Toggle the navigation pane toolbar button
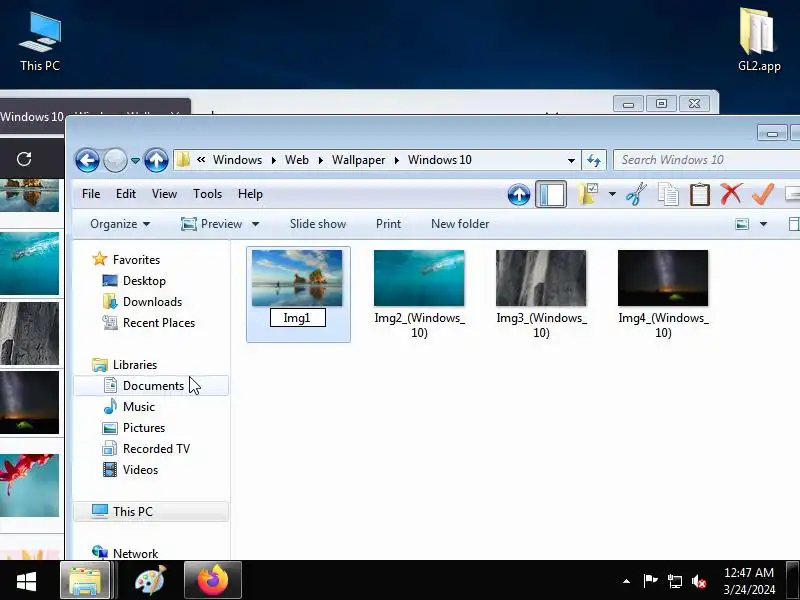This screenshot has width=800, height=600. (551, 194)
